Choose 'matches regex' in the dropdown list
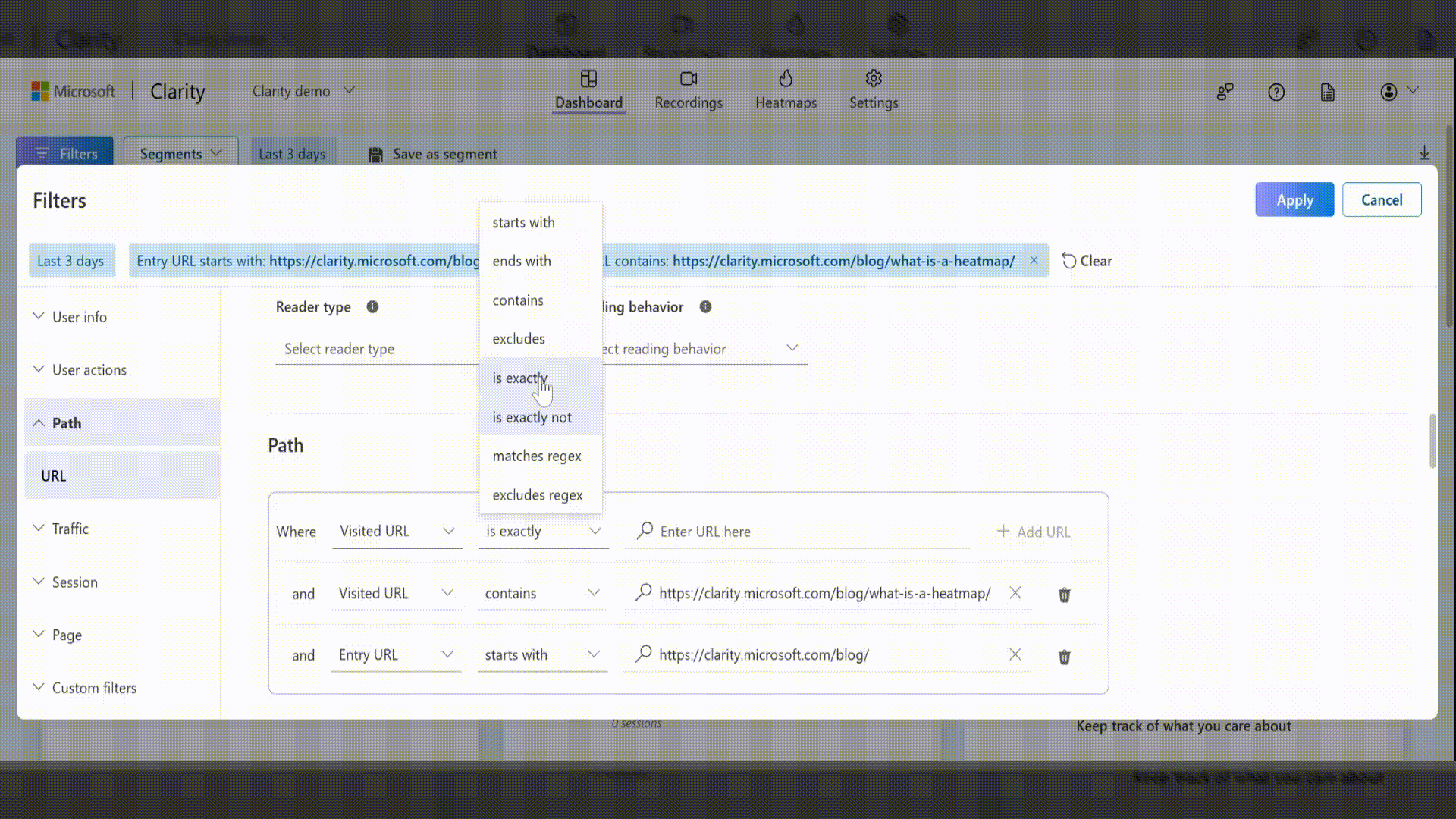The width and height of the screenshot is (1456, 819). (536, 456)
